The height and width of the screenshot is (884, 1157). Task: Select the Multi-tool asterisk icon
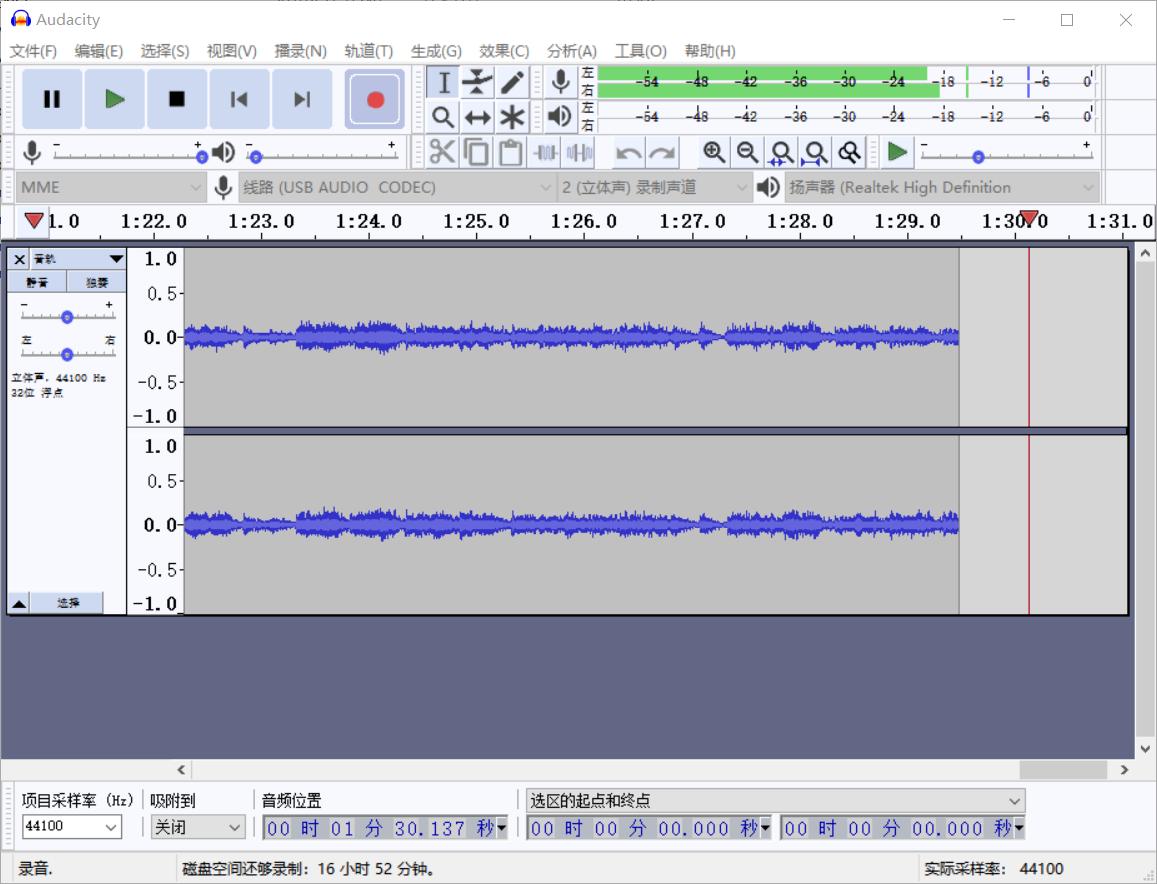click(x=512, y=117)
